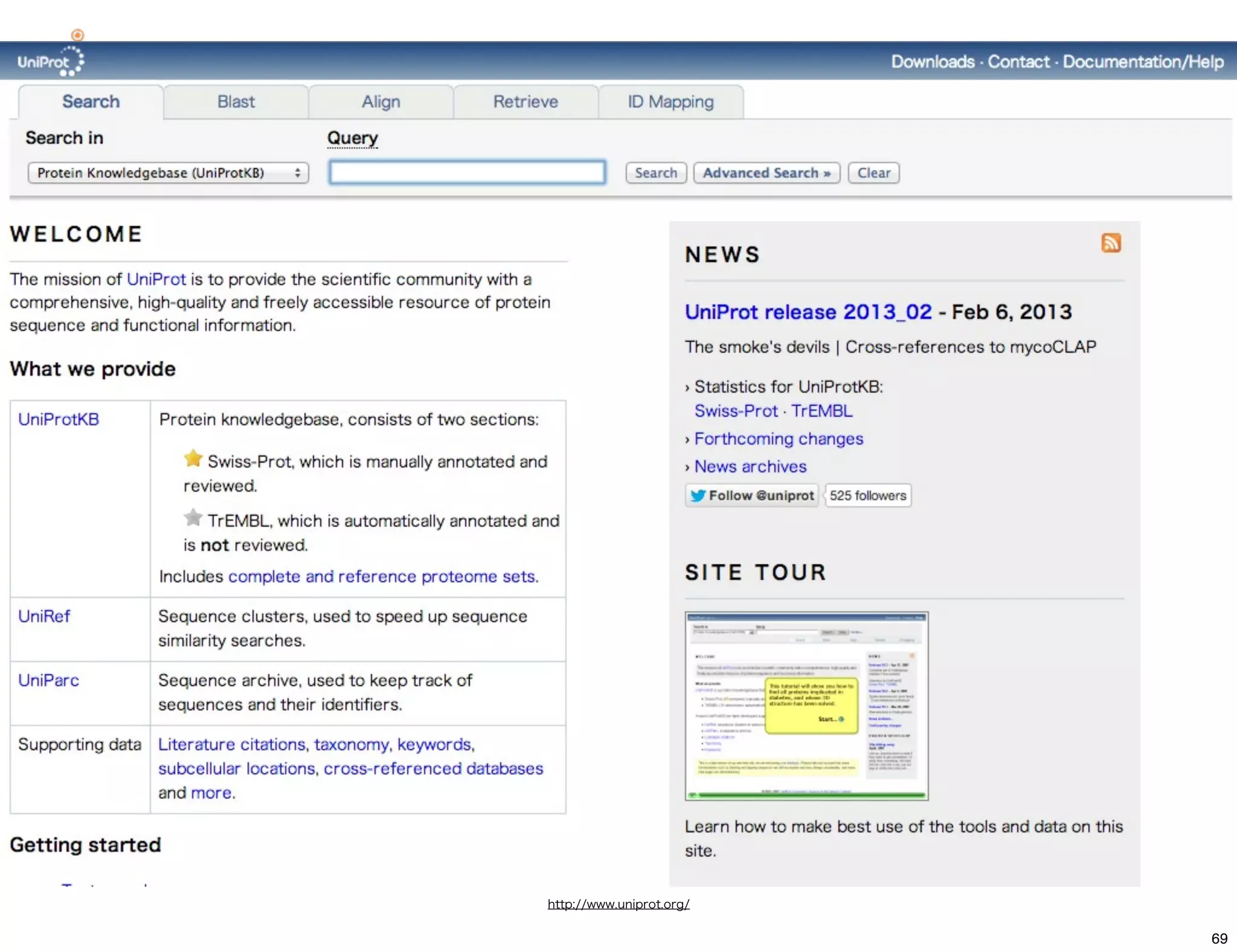Switch to the Blast tab
This screenshot has width=1237, height=952.
coord(236,101)
